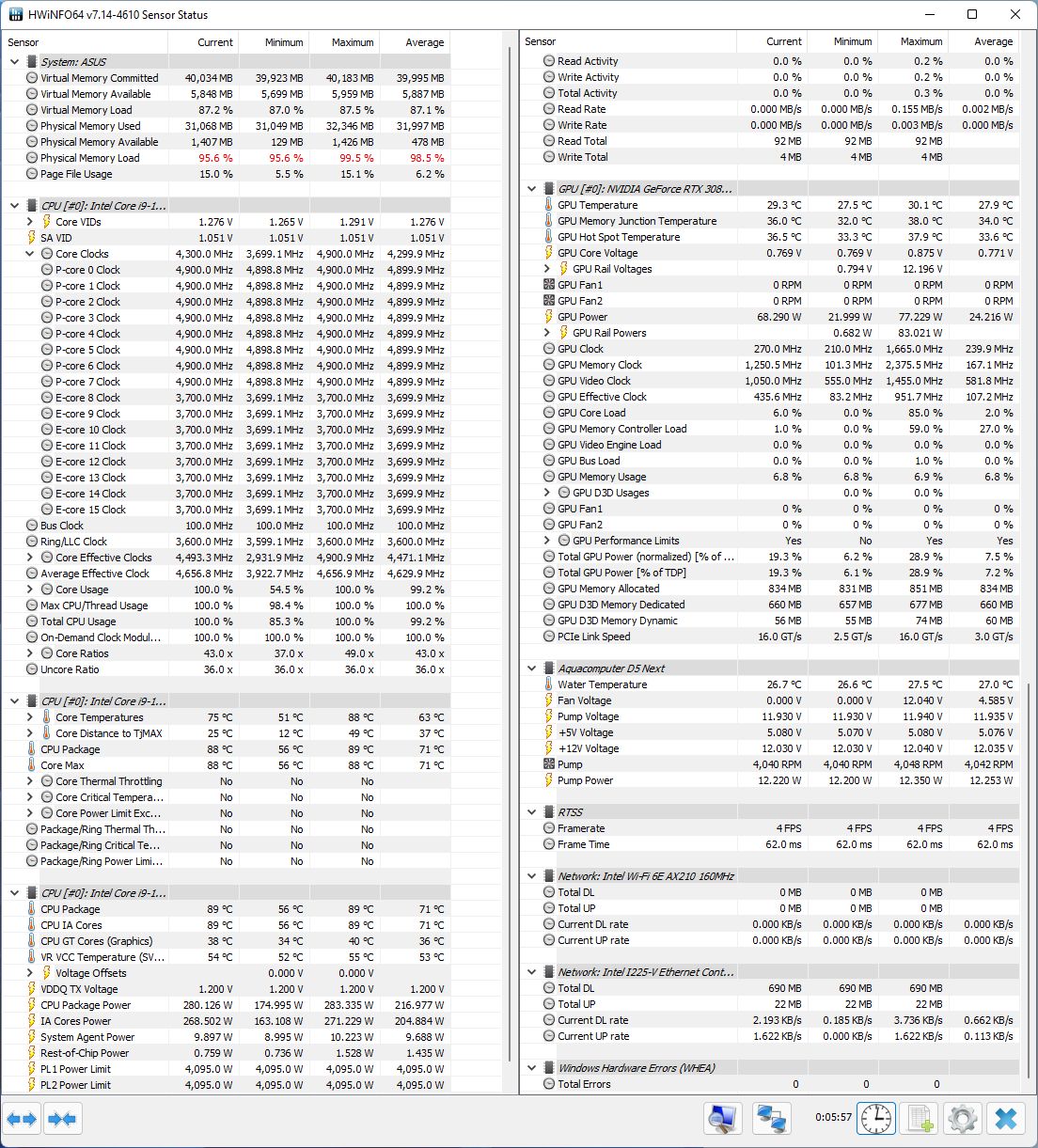Click the 280.126 W CPU Package Power value
The width and height of the screenshot is (1038, 1148).
[207, 1005]
